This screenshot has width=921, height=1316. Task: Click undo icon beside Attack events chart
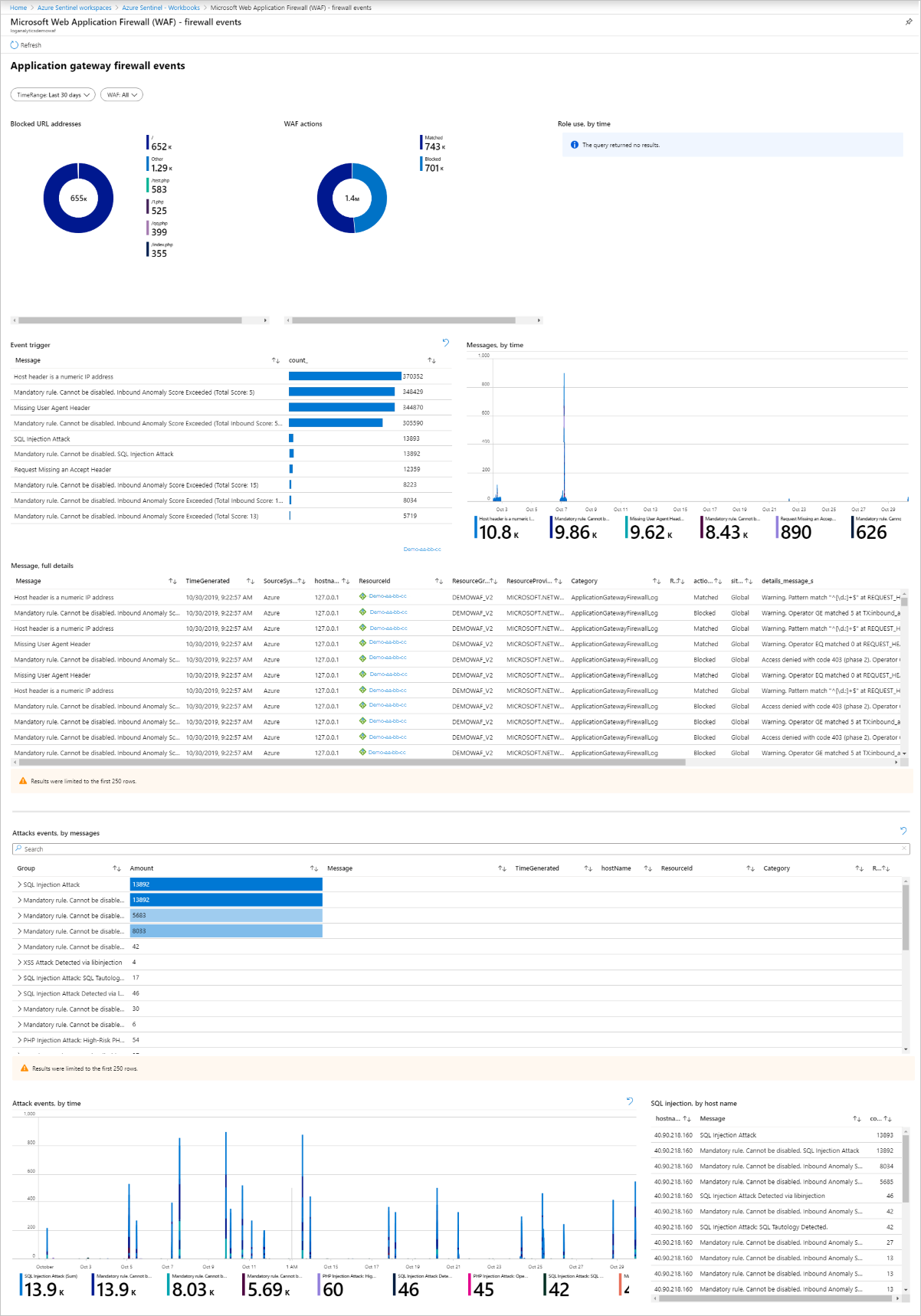pyautogui.click(x=630, y=1101)
